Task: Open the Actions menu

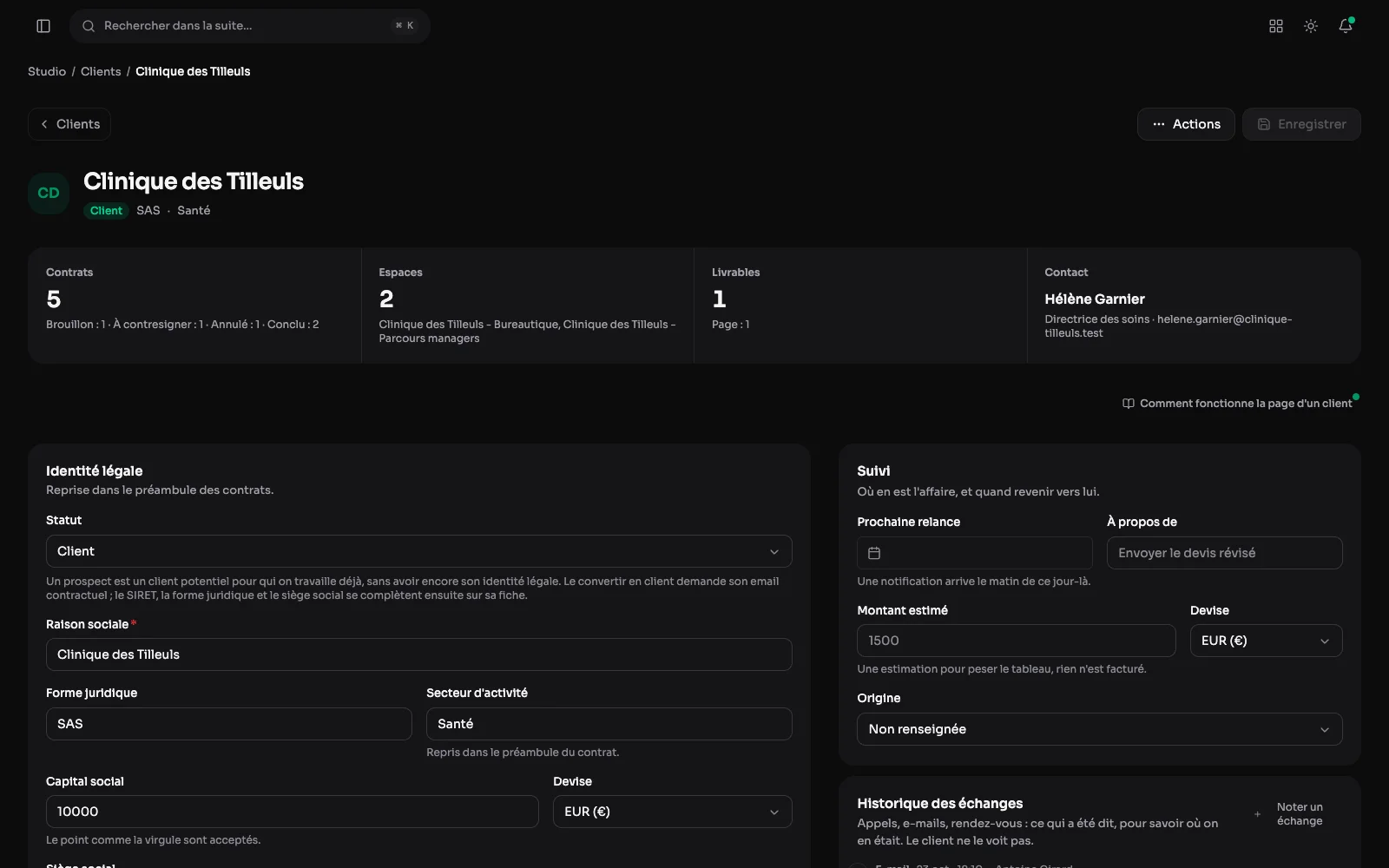Action: click(x=1186, y=124)
